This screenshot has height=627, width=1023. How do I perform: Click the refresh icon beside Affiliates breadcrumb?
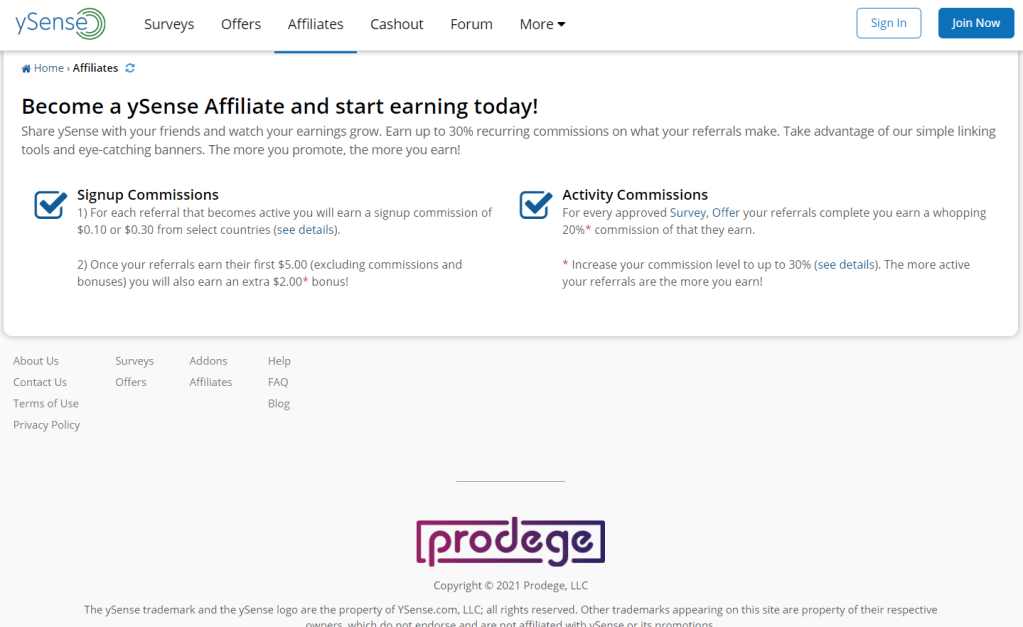click(x=130, y=68)
